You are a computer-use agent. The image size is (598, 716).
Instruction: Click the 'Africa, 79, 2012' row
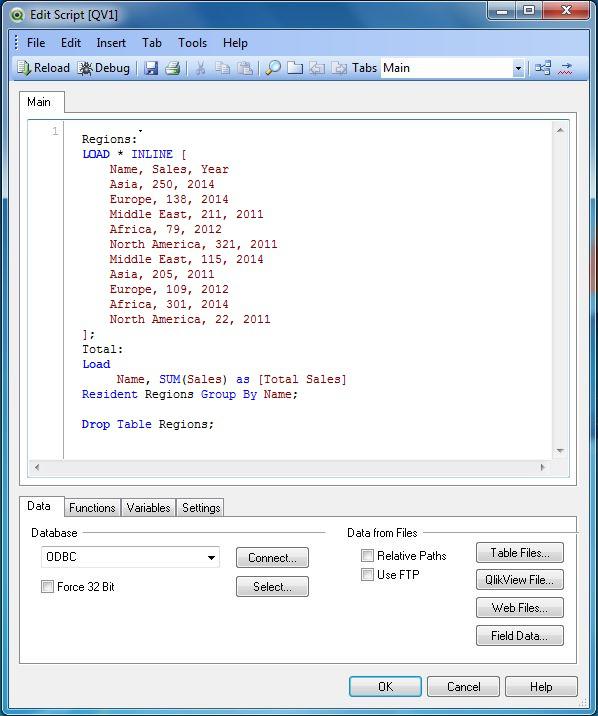pos(166,229)
